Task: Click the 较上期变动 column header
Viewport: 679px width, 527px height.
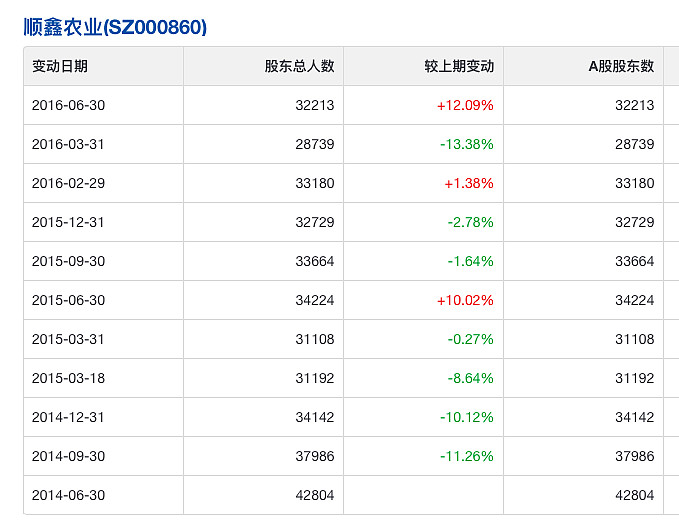Action: coord(459,67)
